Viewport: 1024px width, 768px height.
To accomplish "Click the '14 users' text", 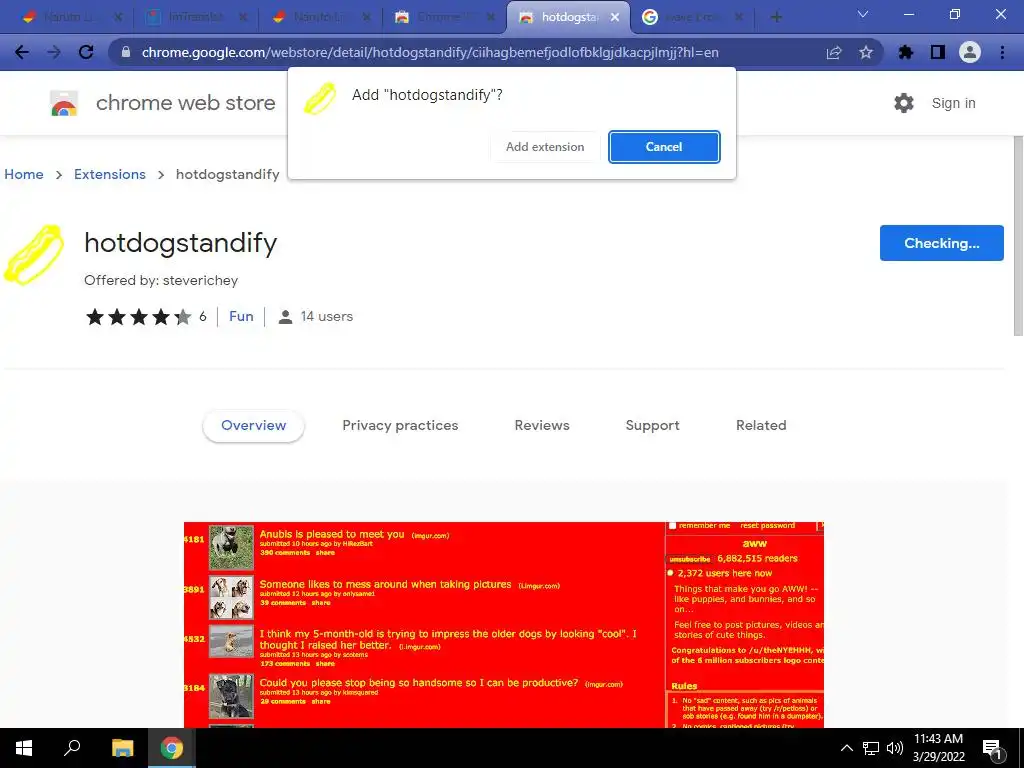I will pyautogui.click(x=327, y=317).
